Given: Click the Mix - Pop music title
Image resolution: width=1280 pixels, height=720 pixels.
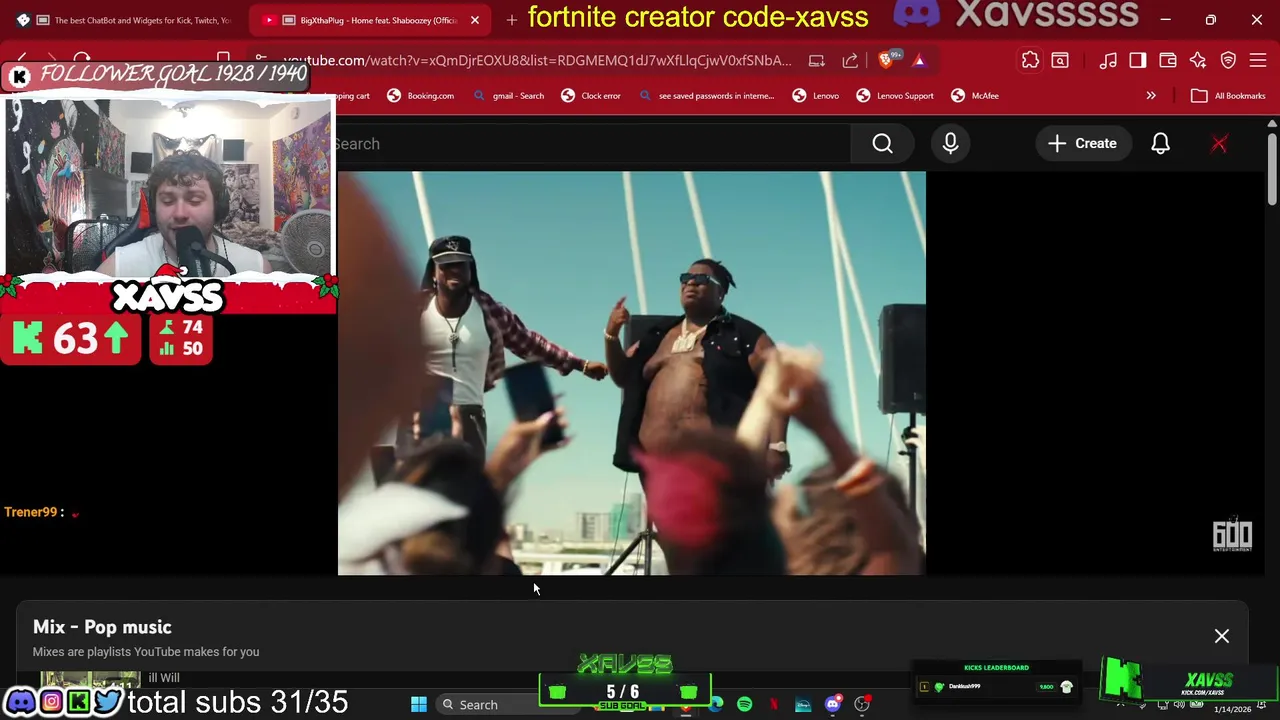Looking at the screenshot, I should (x=102, y=627).
